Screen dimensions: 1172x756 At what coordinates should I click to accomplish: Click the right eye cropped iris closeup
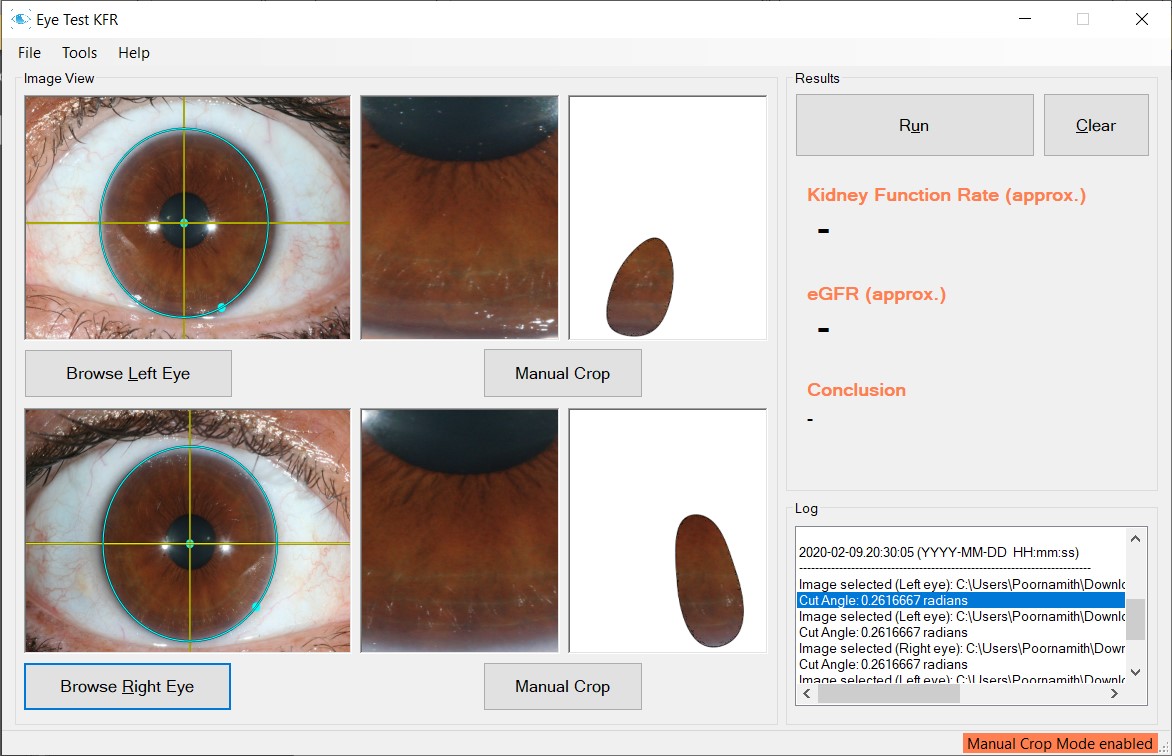[459, 530]
